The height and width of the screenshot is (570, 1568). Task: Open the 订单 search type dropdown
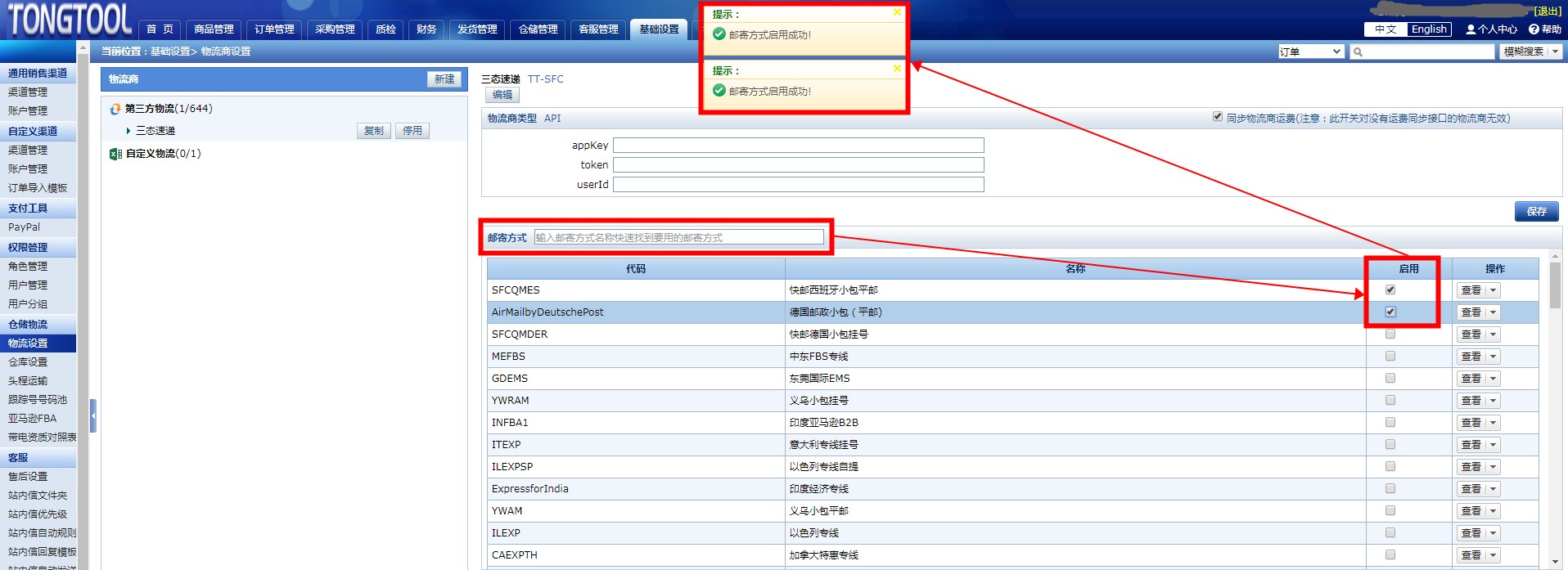pyautogui.click(x=1311, y=52)
